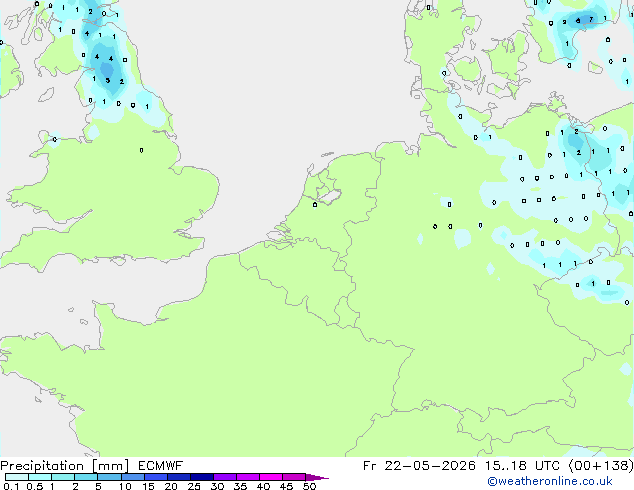Viewport: 634px width, 490px height.
Task: Choose the 2–5 mm legend color box
Action: point(86,477)
